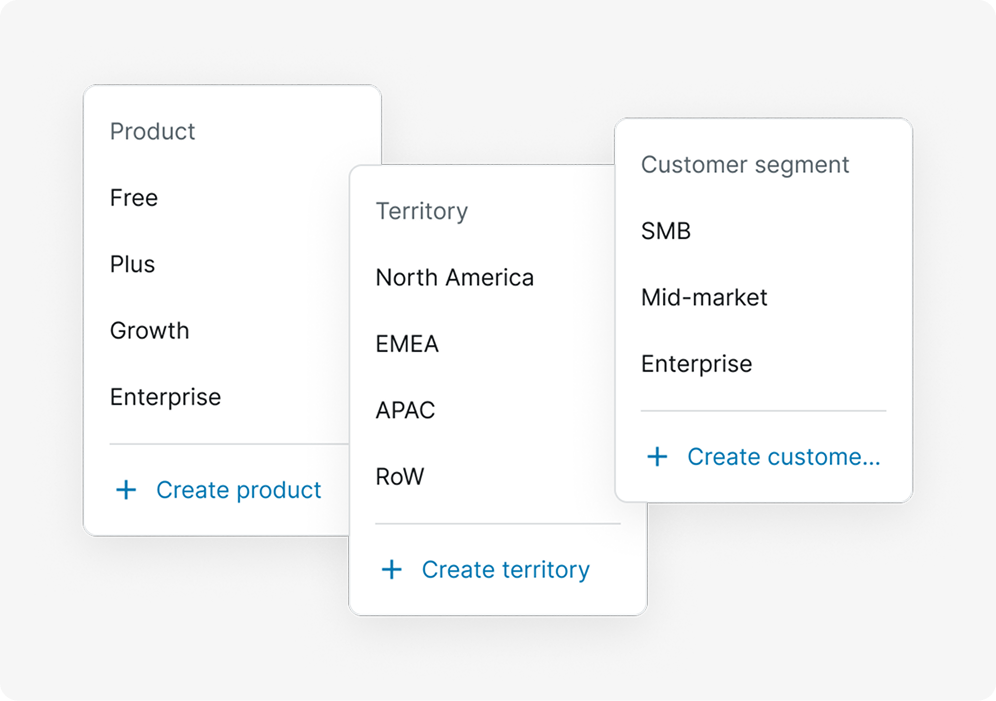Pick Enterprise in the Product list

coord(165,397)
